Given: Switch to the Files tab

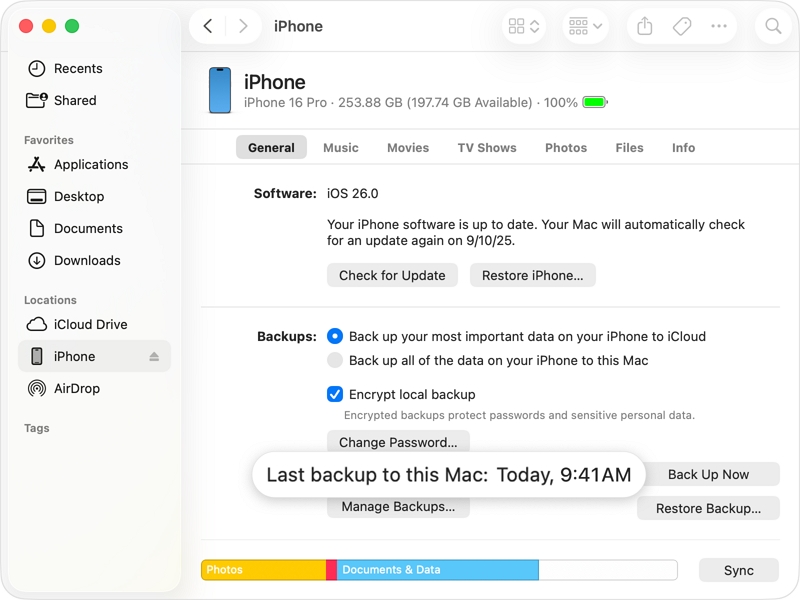Looking at the screenshot, I should coord(629,147).
